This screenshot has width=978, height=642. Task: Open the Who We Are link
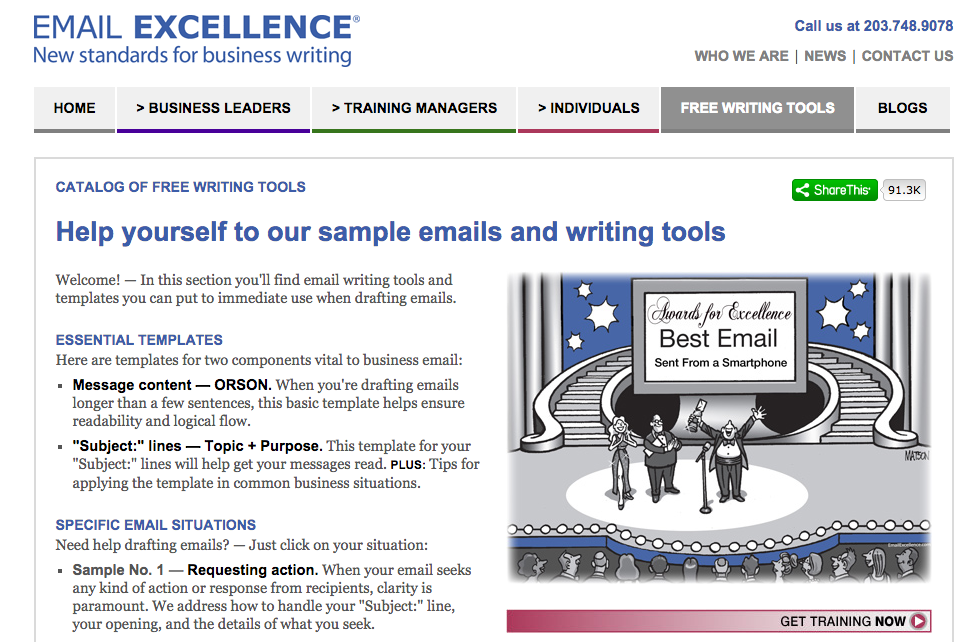coord(742,56)
